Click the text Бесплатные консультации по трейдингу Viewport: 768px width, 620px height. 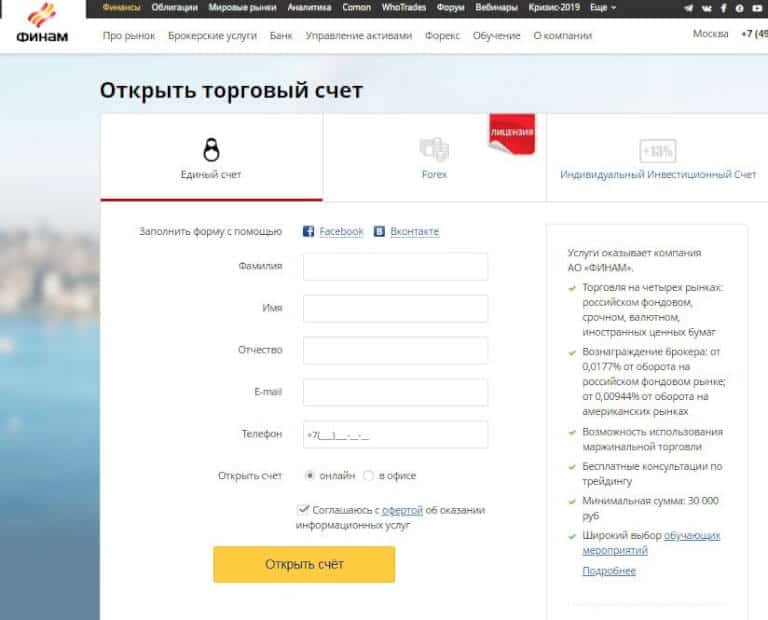652,474
